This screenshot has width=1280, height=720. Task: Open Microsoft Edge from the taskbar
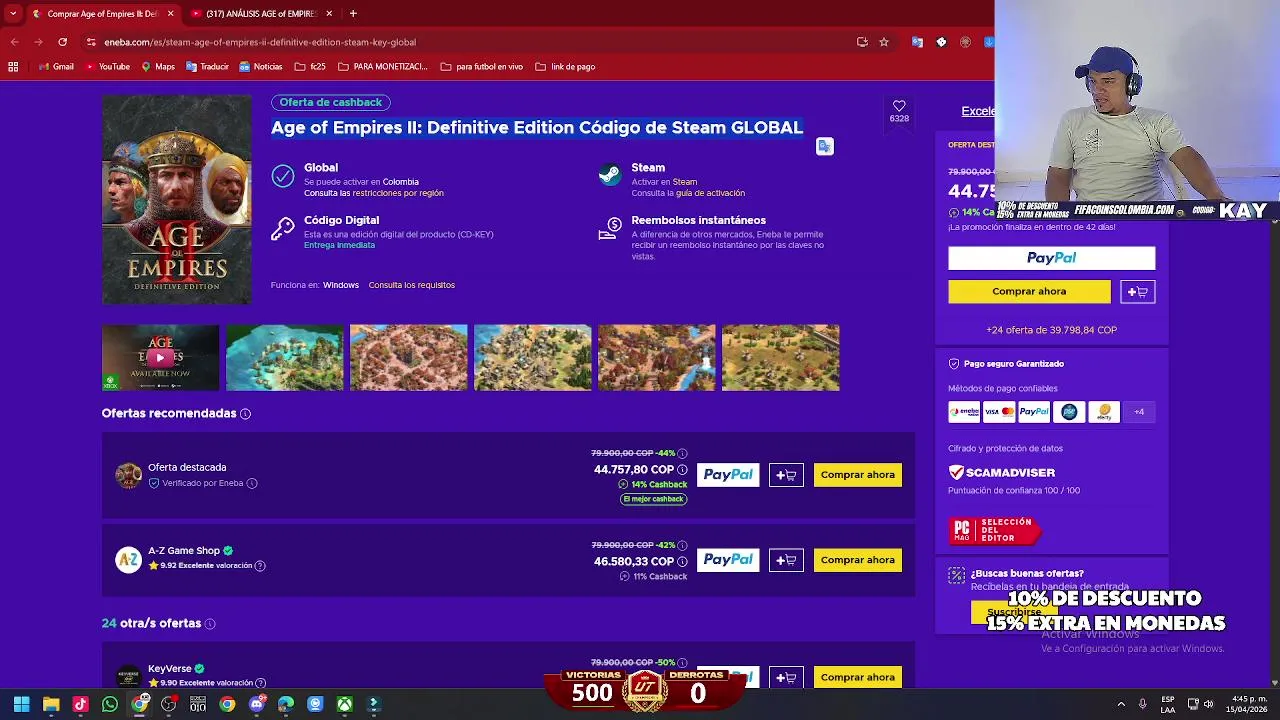pos(286,704)
